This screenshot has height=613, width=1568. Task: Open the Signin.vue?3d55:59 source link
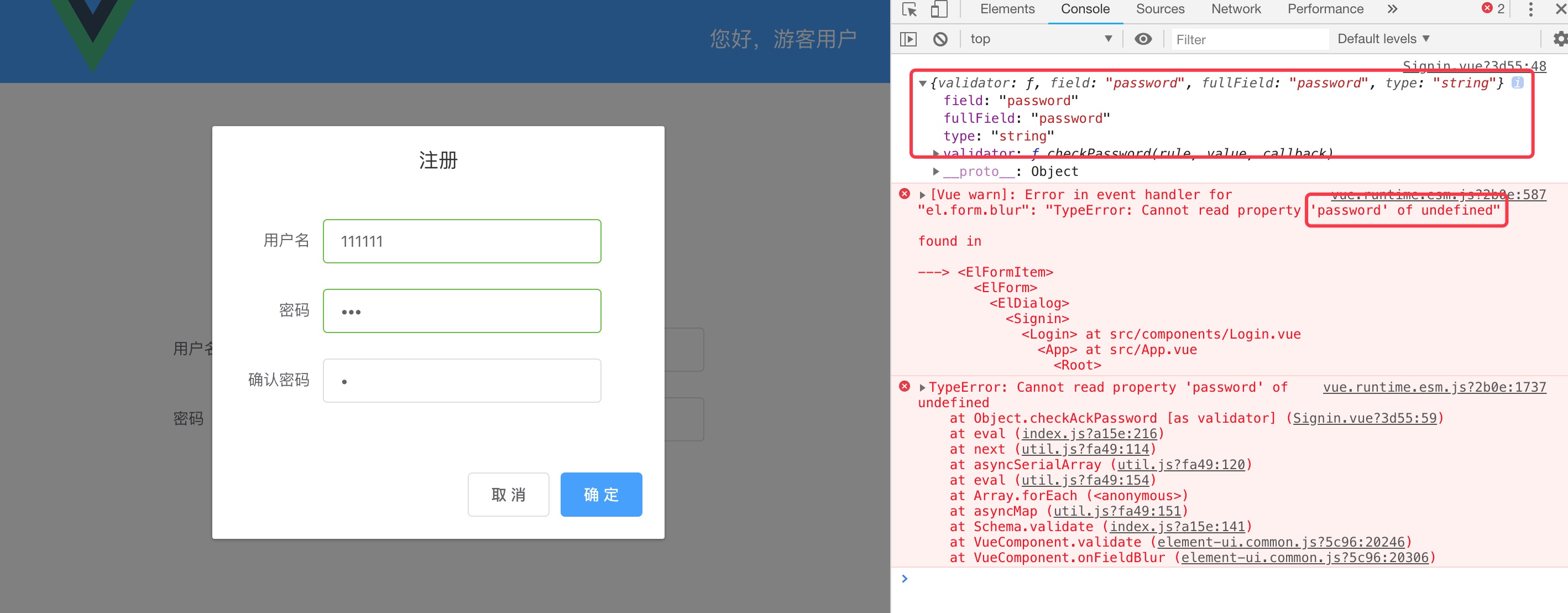(1364, 418)
